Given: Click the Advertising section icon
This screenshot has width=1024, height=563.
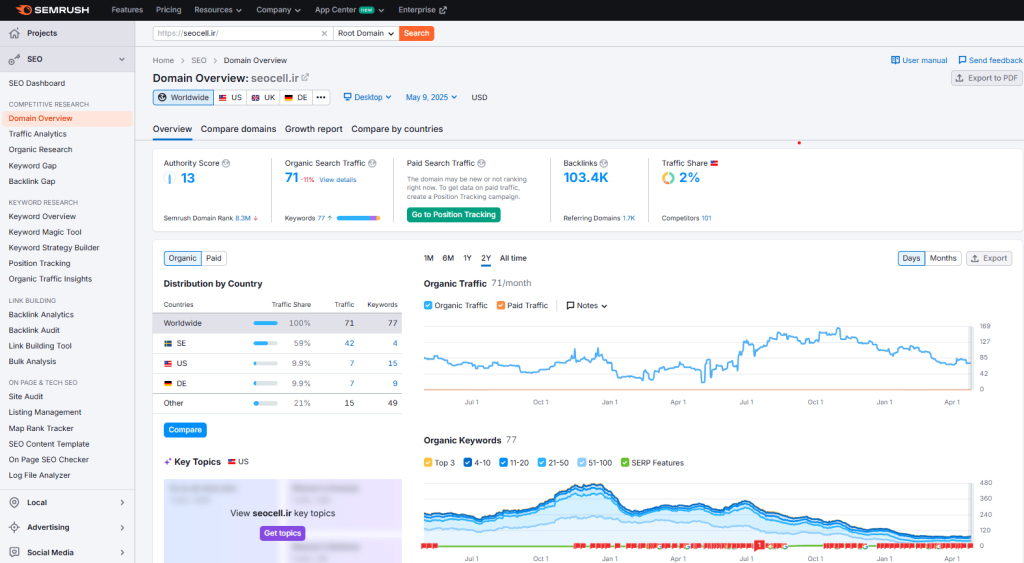Looking at the screenshot, I should point(14,527).
